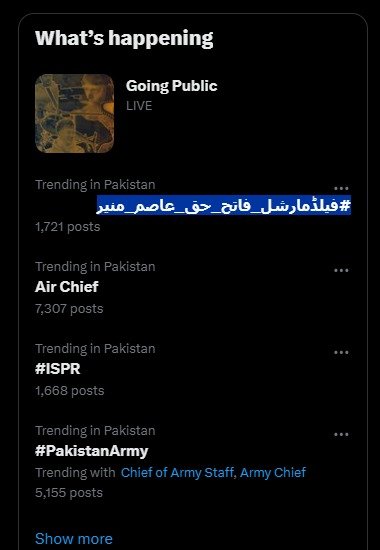Image resolution: width=380 pixels, height=550 pixels.
Task: Click the LIVE label under Going Public
Action: (x=139, y=106)
